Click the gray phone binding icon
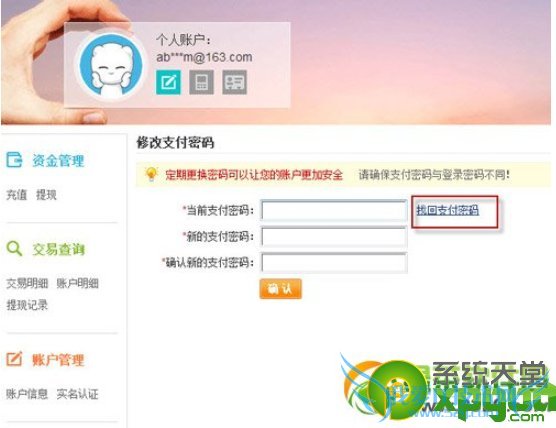Image resolution: width=556 pixels, height=428 pixels. click(x=201, y=82)
